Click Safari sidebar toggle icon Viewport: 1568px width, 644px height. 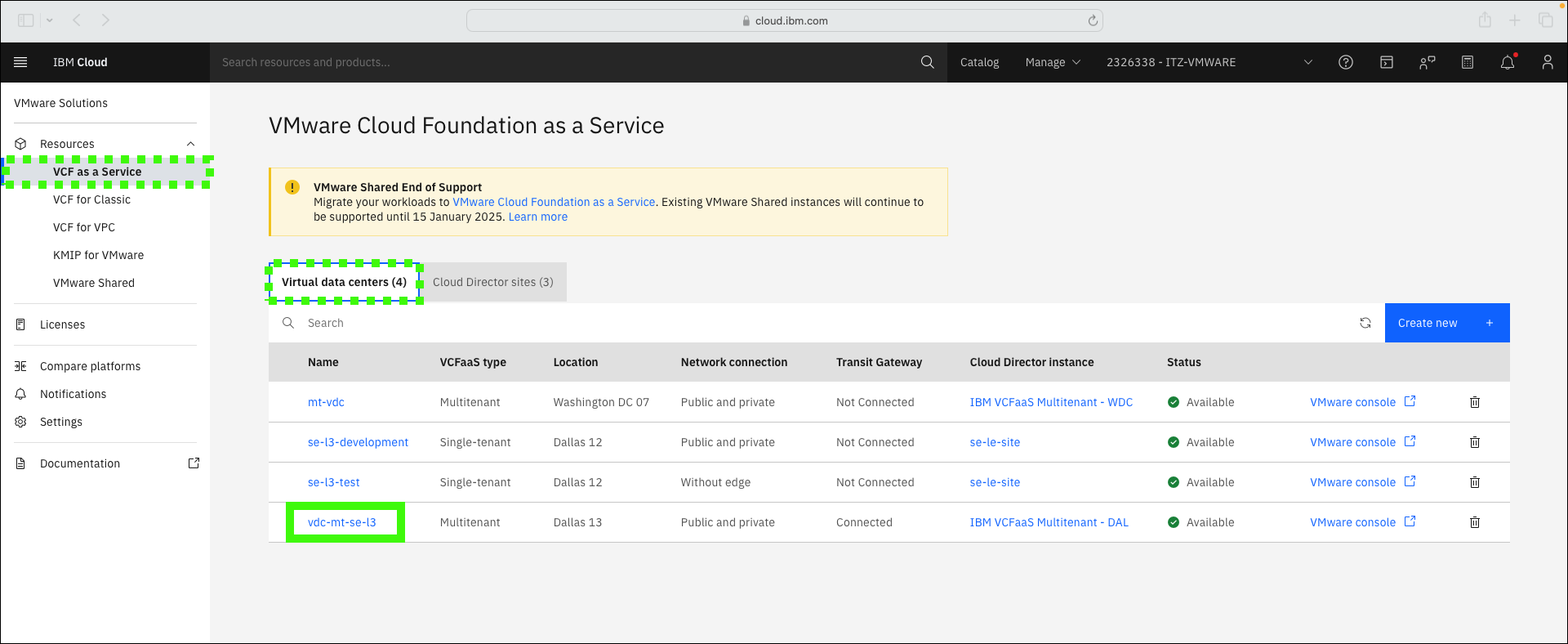click(x=26, y=20)
